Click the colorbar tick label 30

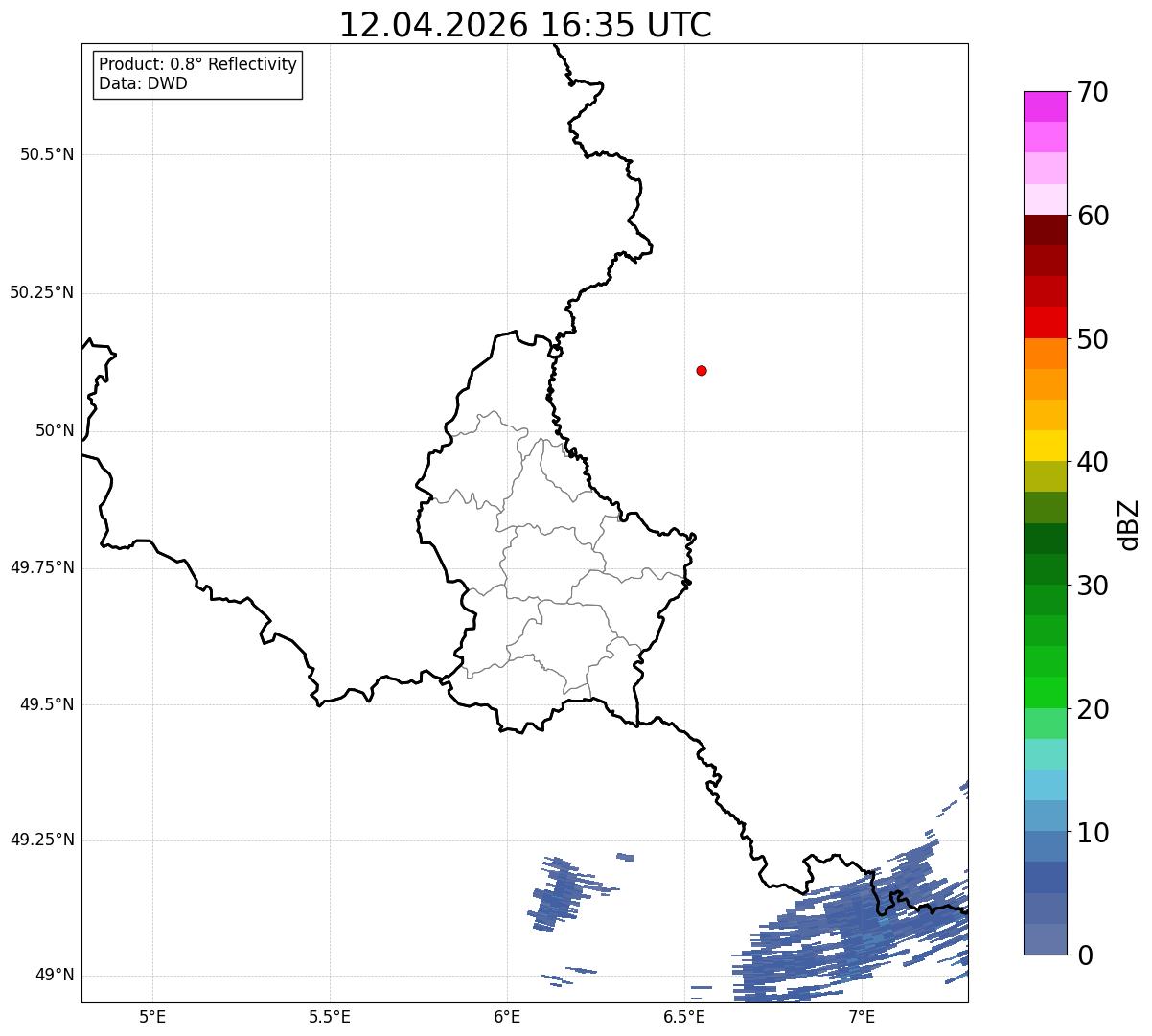pos(1093,586)
